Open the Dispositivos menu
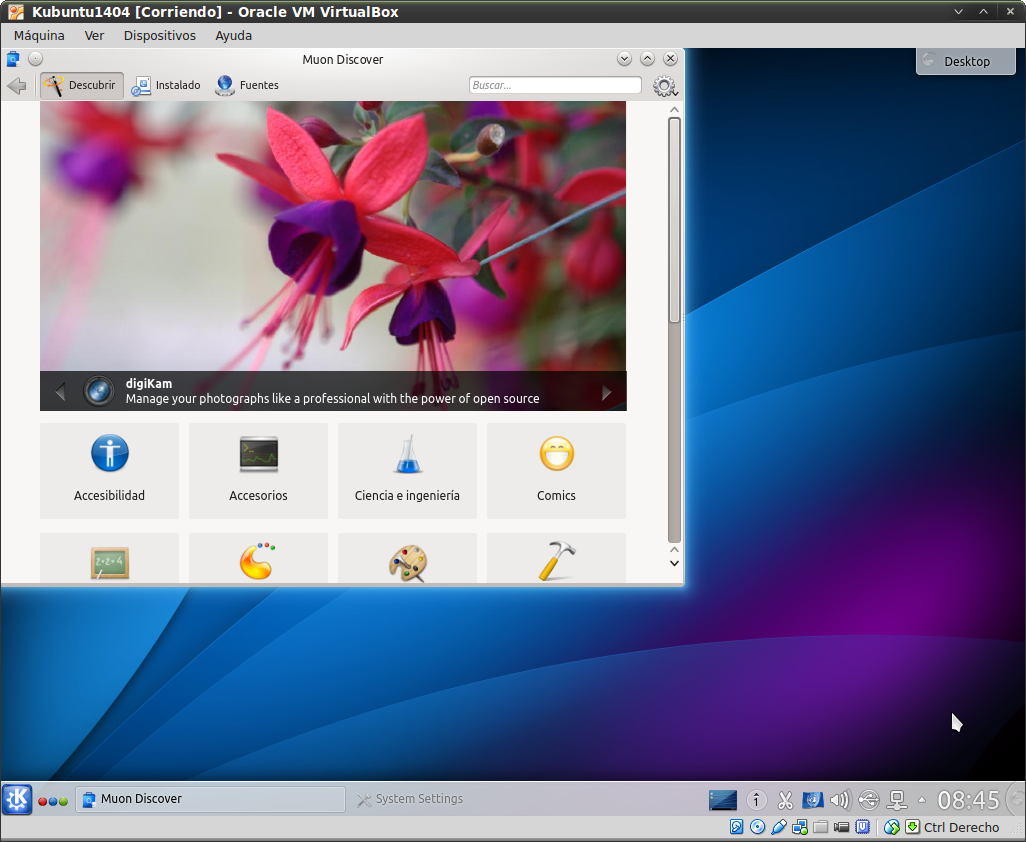Screen dimensions: 1026x842 coord(160,35)
